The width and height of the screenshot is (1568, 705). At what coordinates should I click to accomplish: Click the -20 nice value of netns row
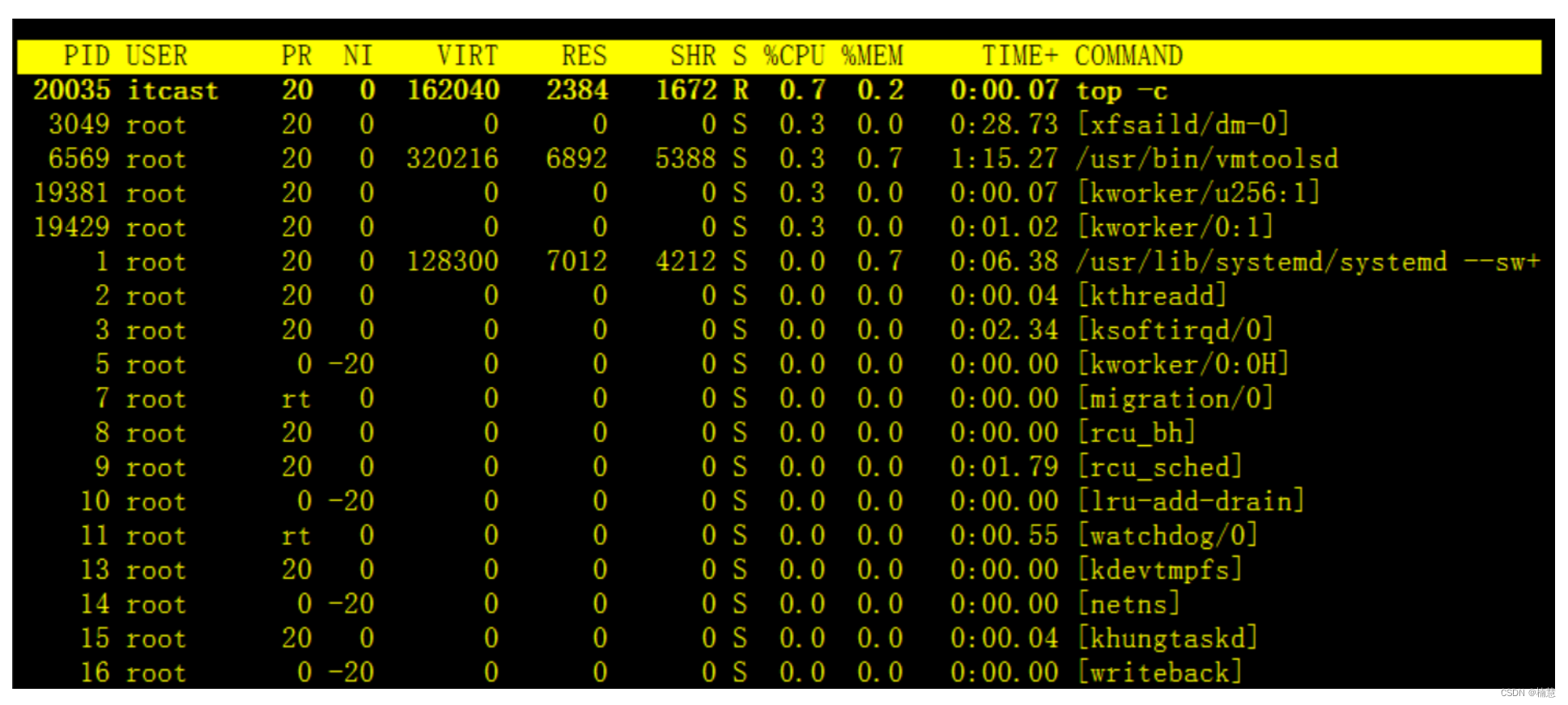pos(351,604)
